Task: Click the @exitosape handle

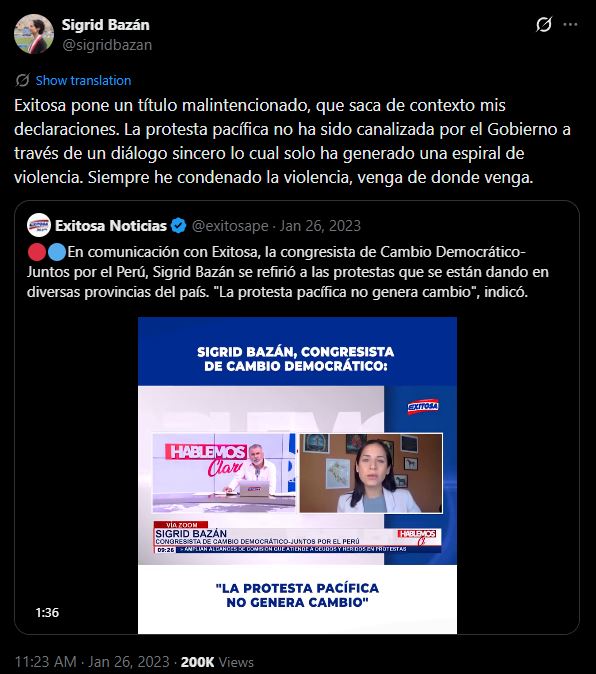Action: (x=230, y=226)
